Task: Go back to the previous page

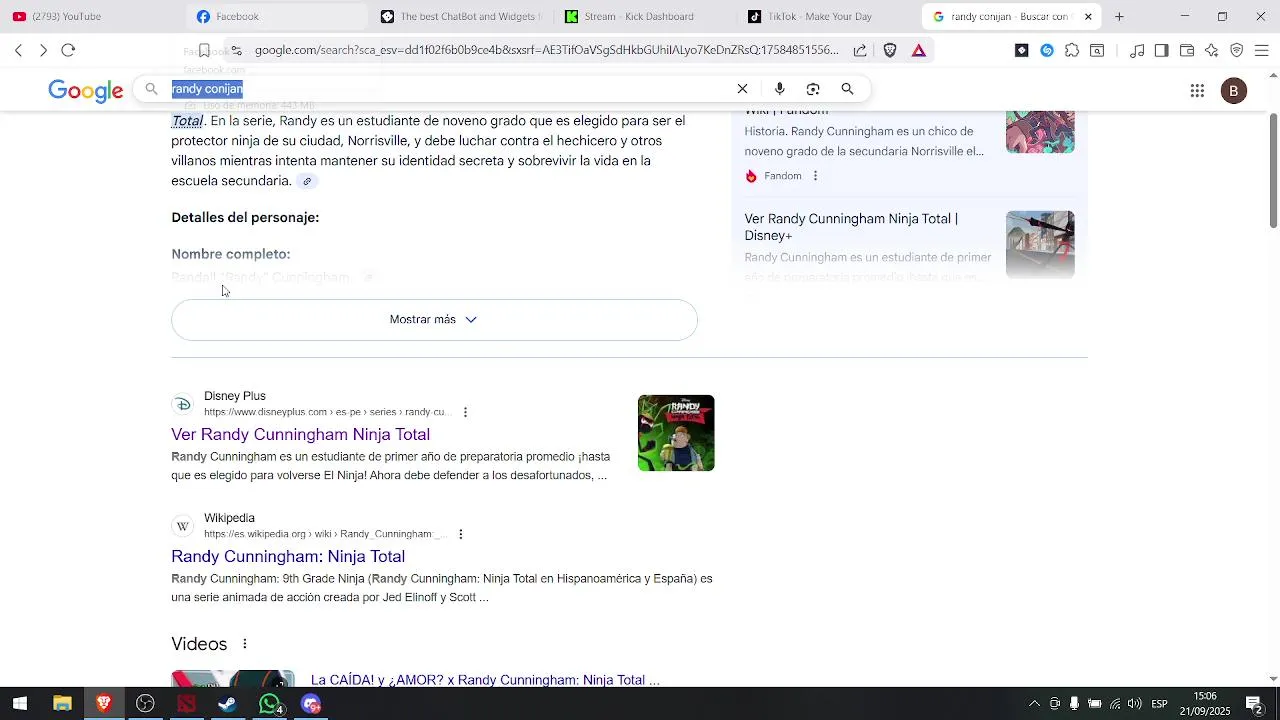Action: (x=18, y=50)
